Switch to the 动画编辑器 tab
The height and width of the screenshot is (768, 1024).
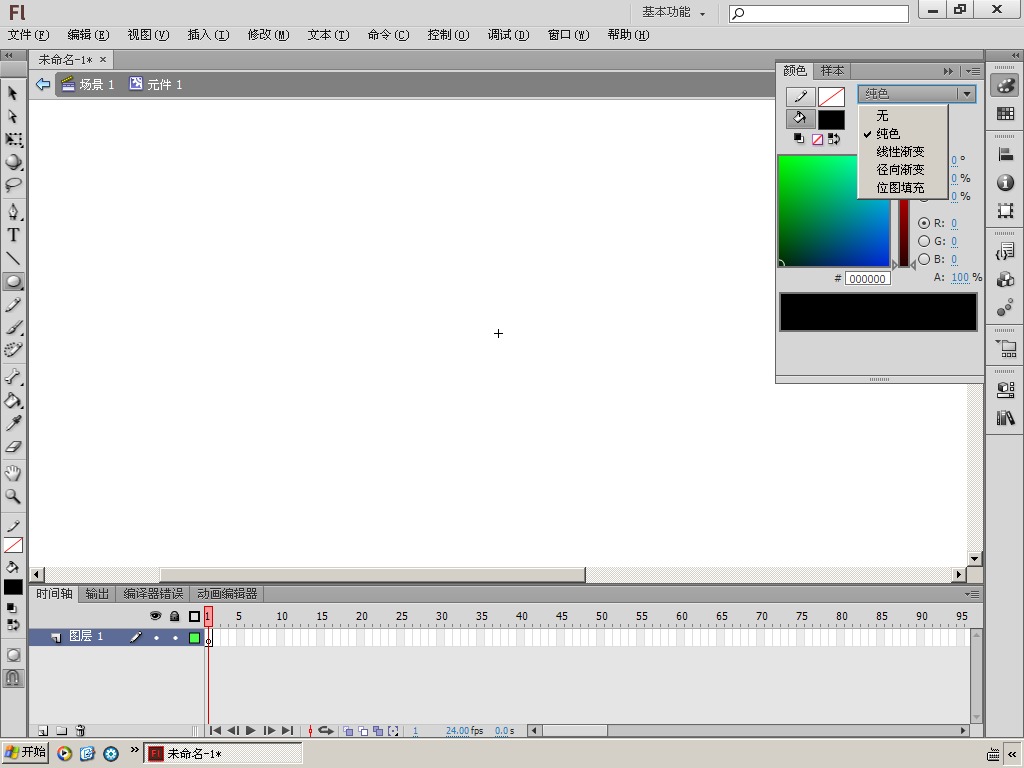(227, 594)
